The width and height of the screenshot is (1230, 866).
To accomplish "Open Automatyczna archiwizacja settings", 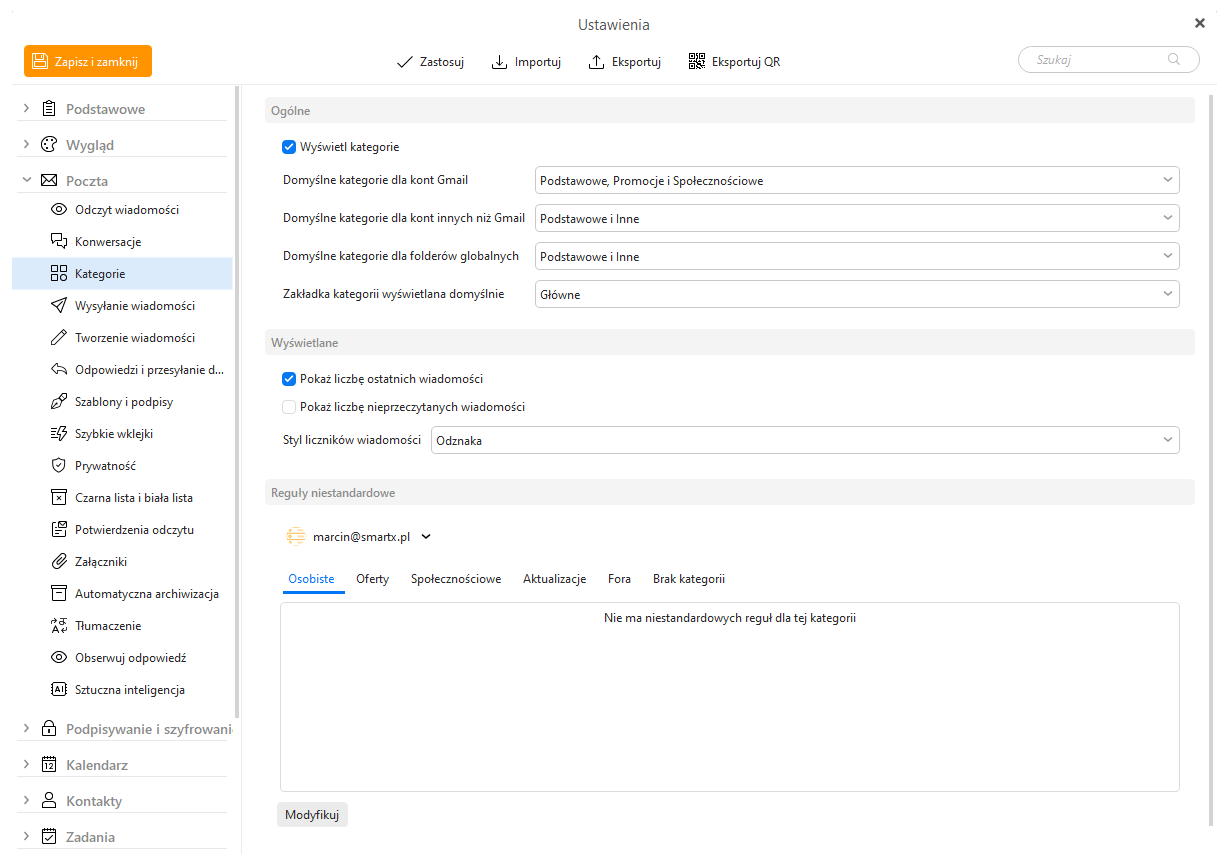I will (x=146, y=594).
